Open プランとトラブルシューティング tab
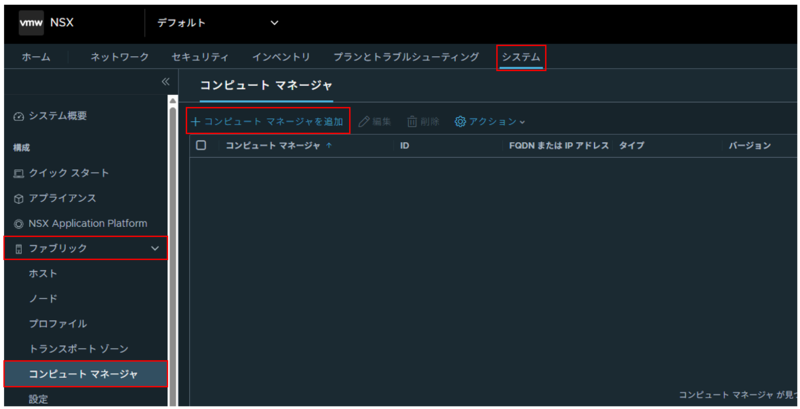This screenshot has height=409, width=800. pyautogui.click(x=406, y=57)
